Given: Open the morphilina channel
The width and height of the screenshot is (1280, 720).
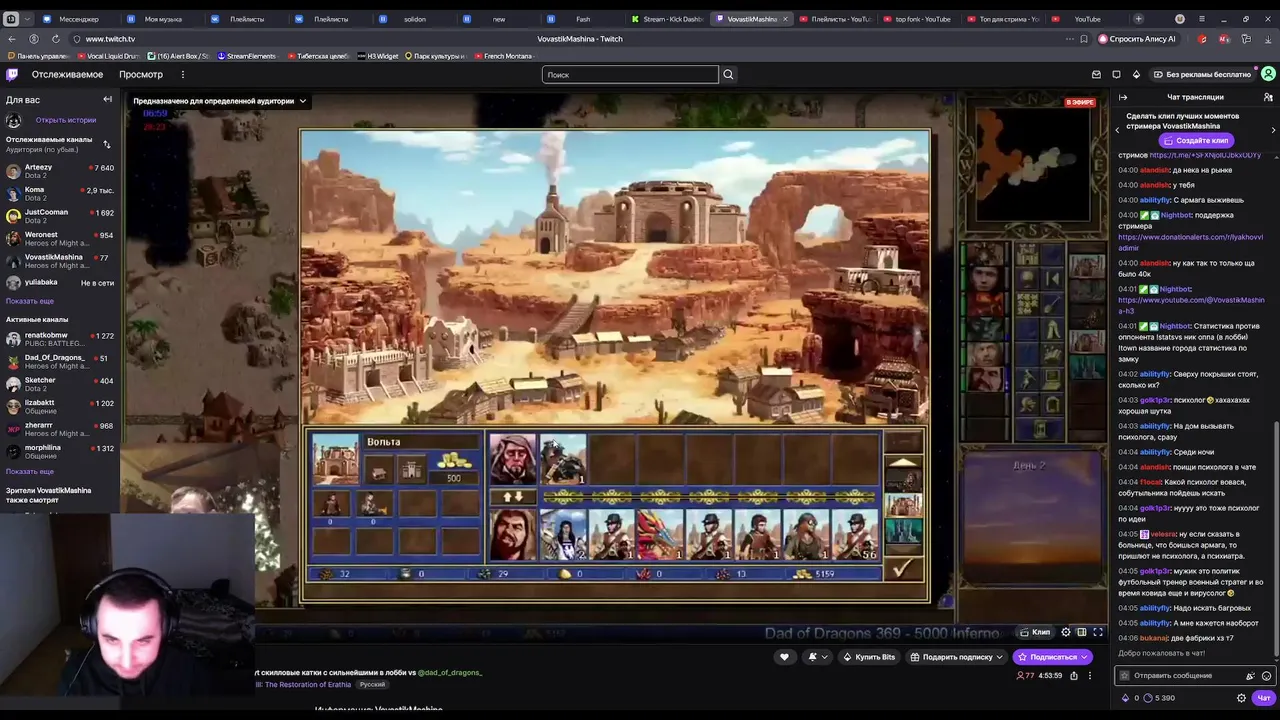Looking at the screenshot, I should [60, 451].
